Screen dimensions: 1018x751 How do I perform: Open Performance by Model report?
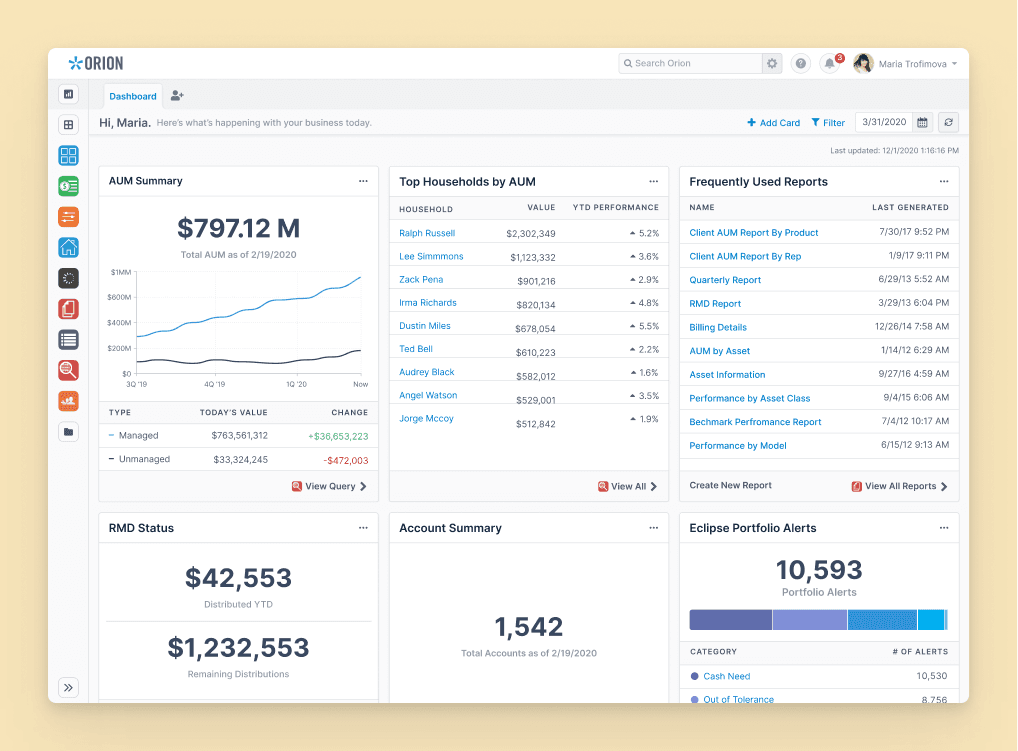click(738, 446)
